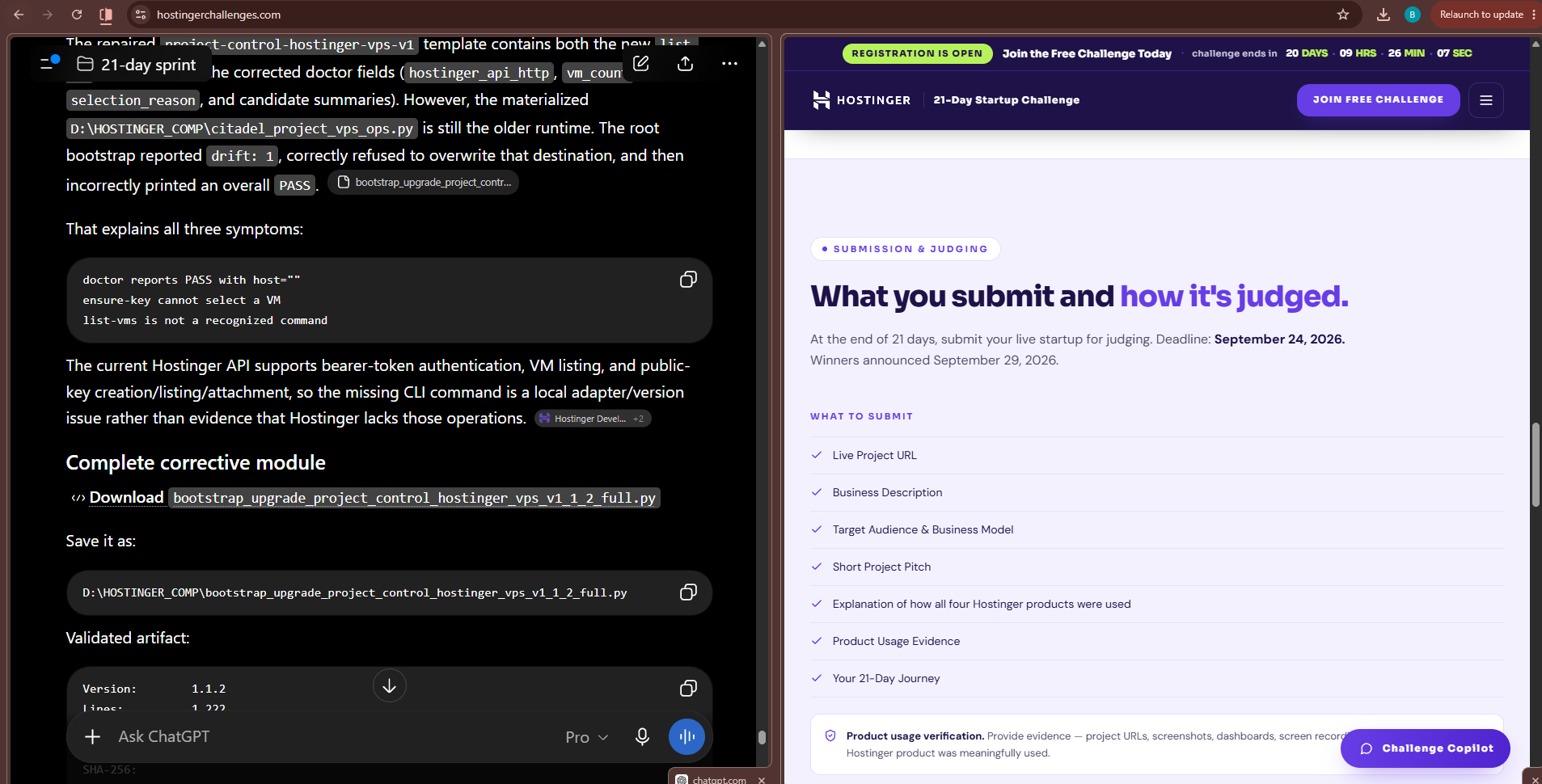Viewport: 1542px width, 784px height.
Task: Click in the Ask ChatGPT input field
Action: point(332,736)
